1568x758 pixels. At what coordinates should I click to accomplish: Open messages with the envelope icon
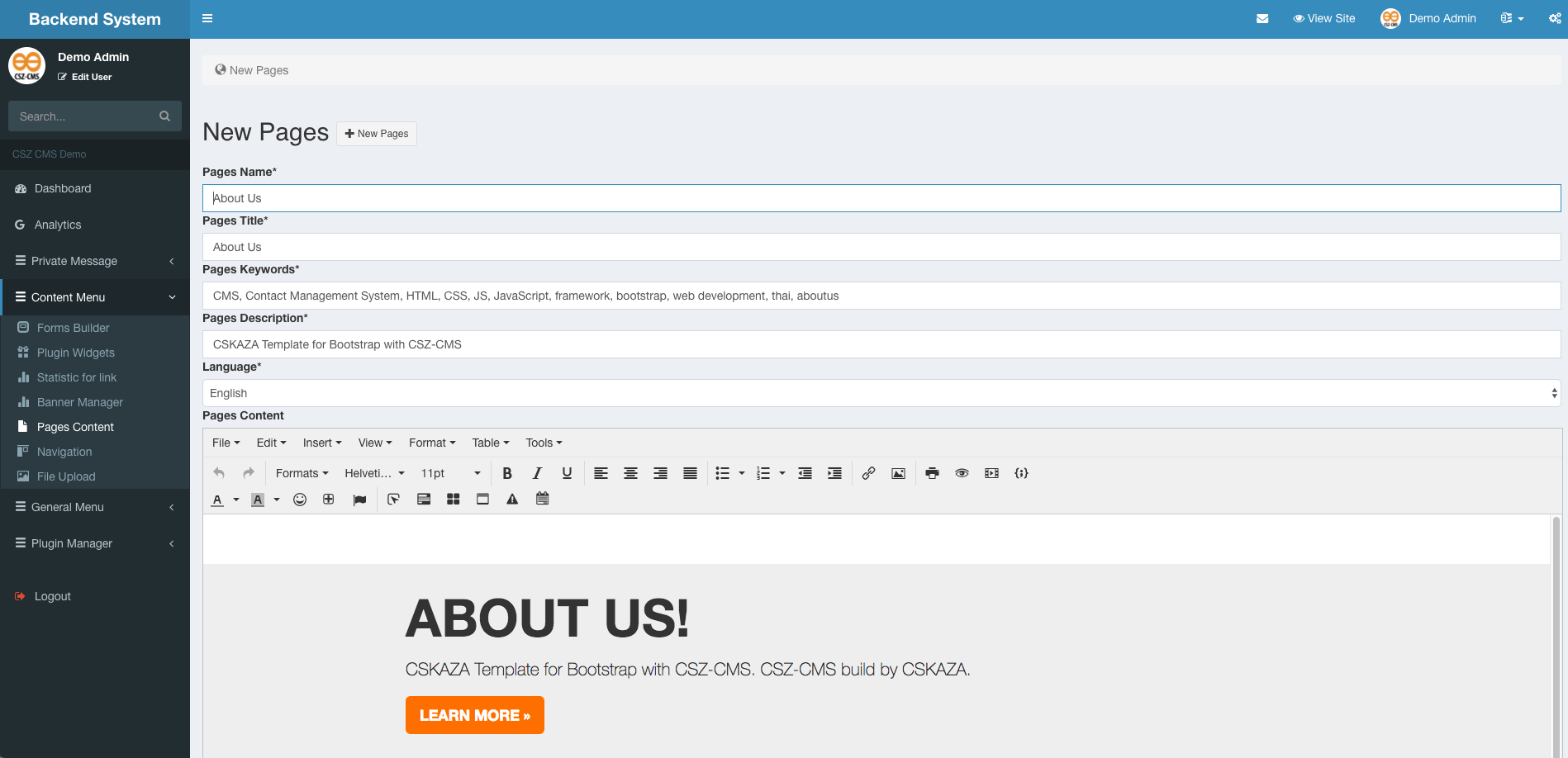(1262, 18)
